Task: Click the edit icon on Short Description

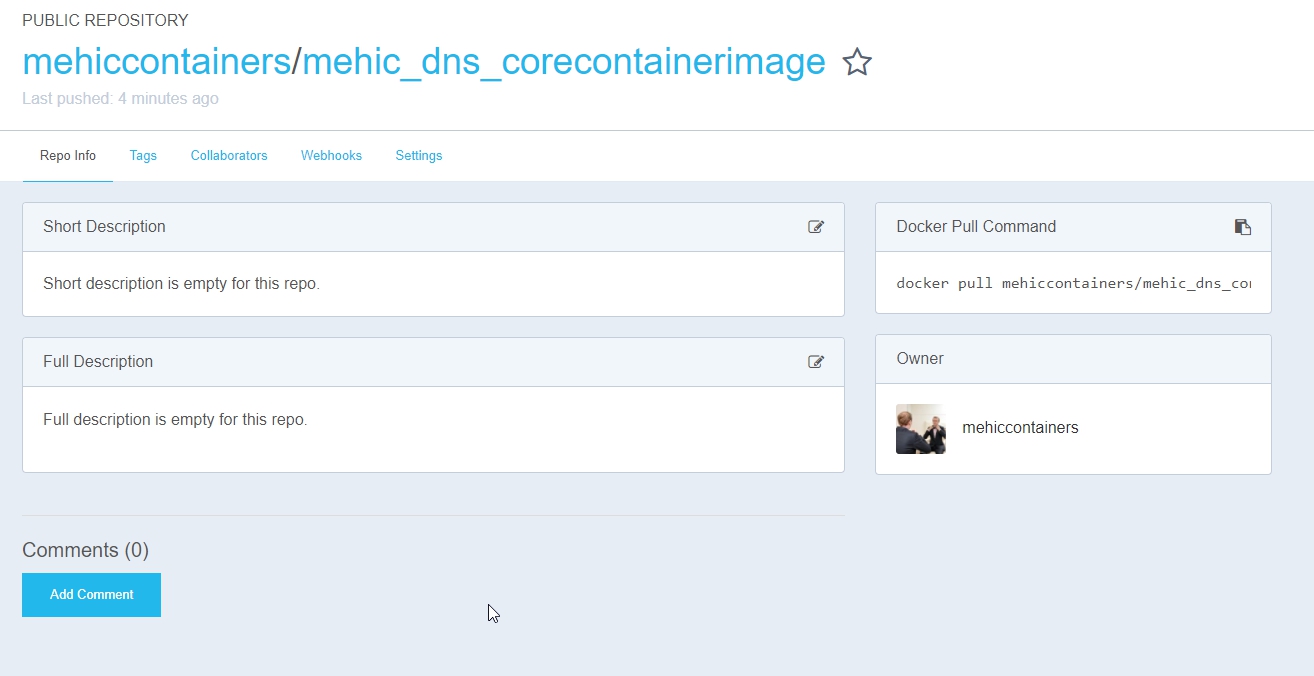Action: 816,227
